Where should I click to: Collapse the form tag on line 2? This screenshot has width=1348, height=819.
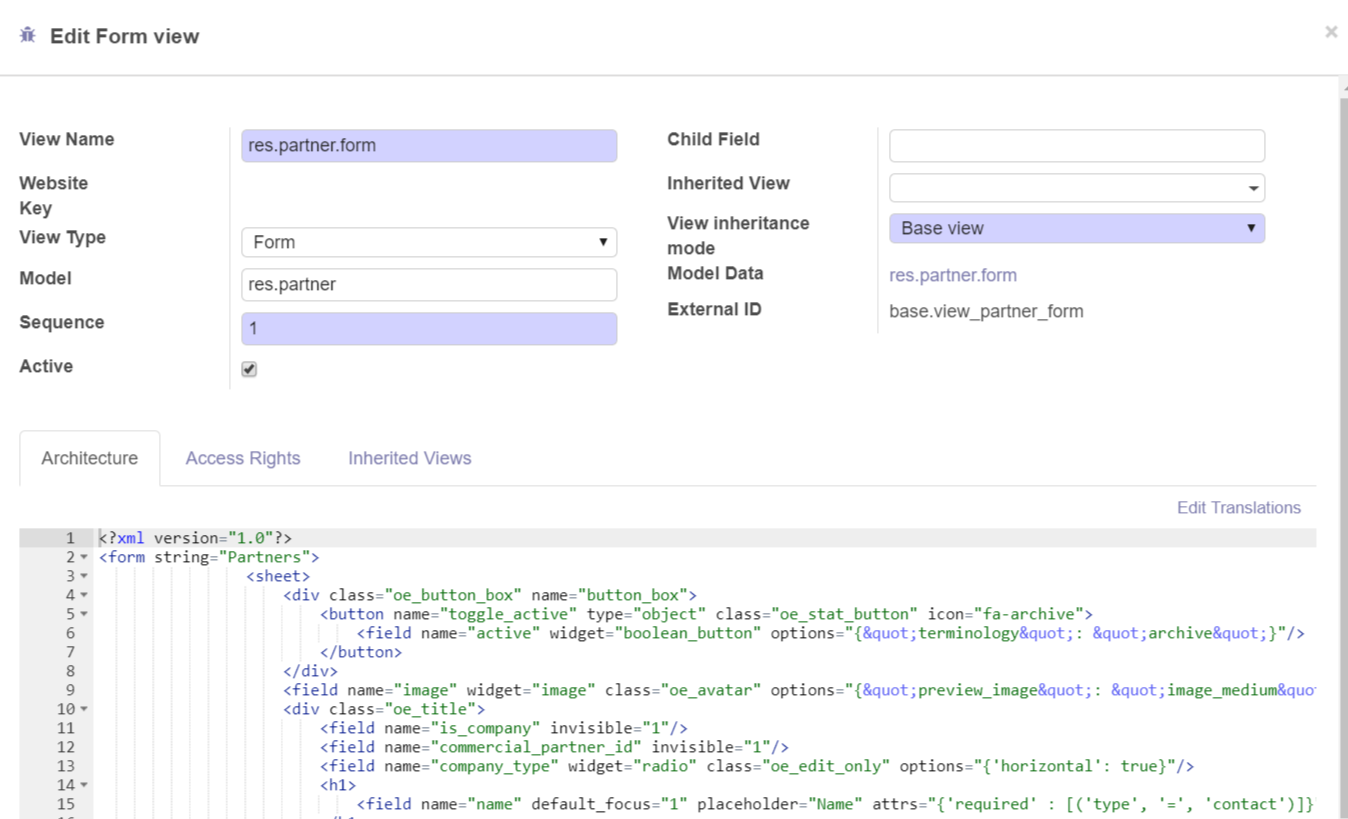(84, 558)
